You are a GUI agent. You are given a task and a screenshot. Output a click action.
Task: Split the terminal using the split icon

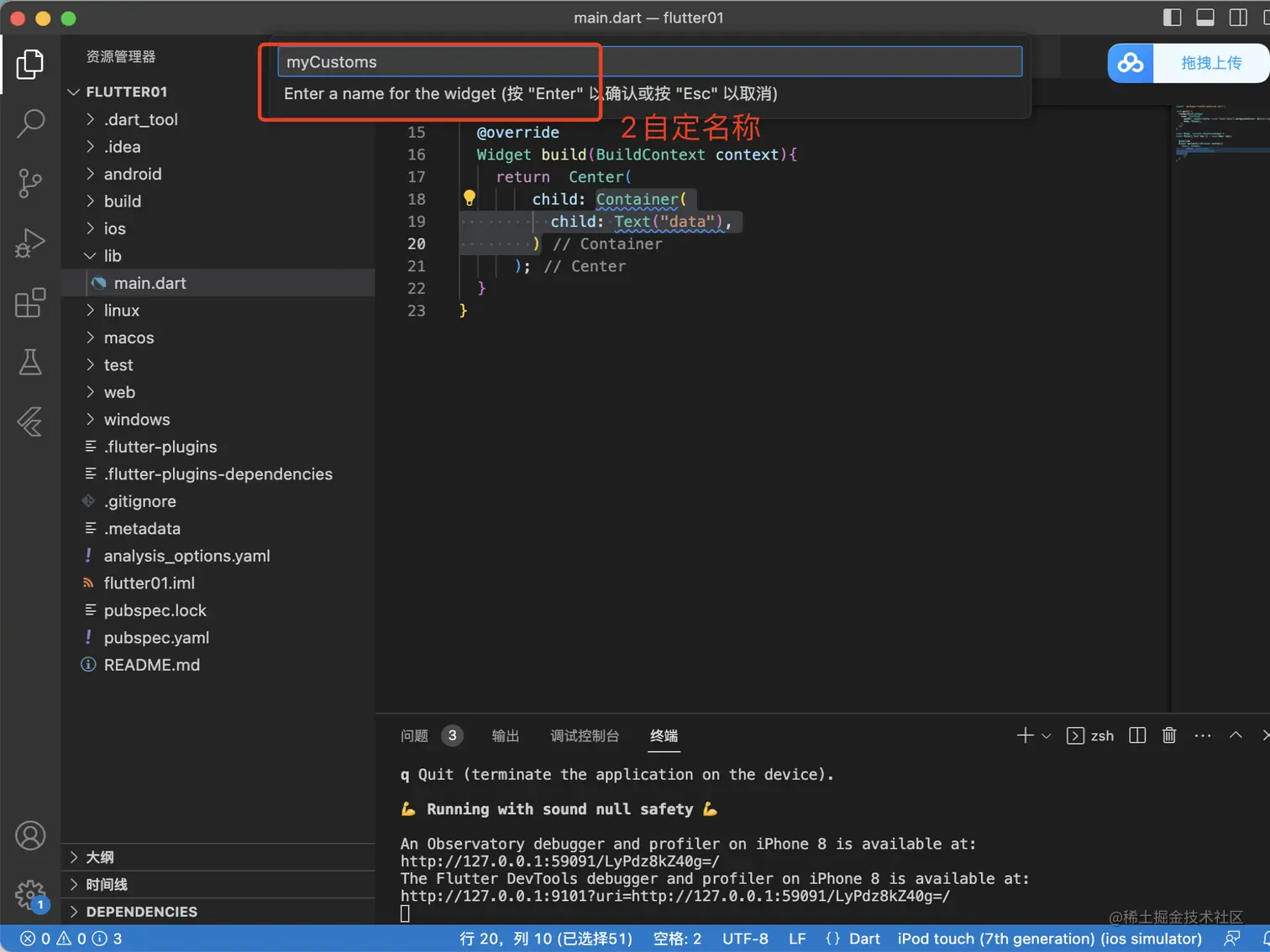click(1136, 735)
